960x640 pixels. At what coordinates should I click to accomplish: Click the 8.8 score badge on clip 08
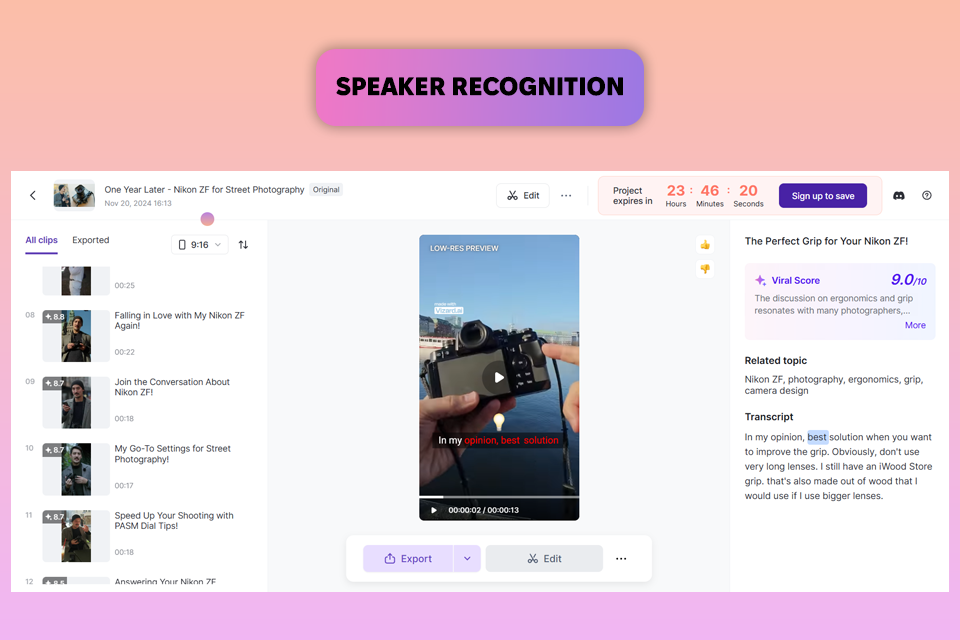pyautogui.click(x=54, y=317)
